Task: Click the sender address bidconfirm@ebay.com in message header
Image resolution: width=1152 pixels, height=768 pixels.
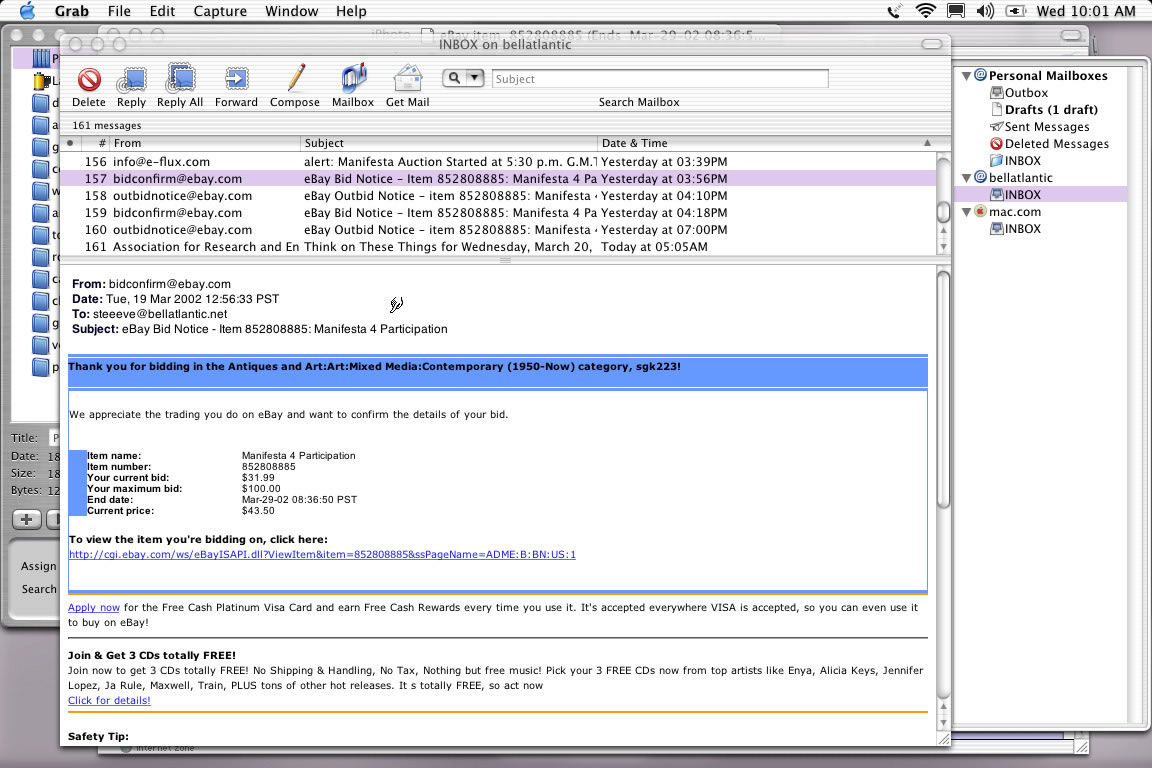Action: [x=170, y=284]
